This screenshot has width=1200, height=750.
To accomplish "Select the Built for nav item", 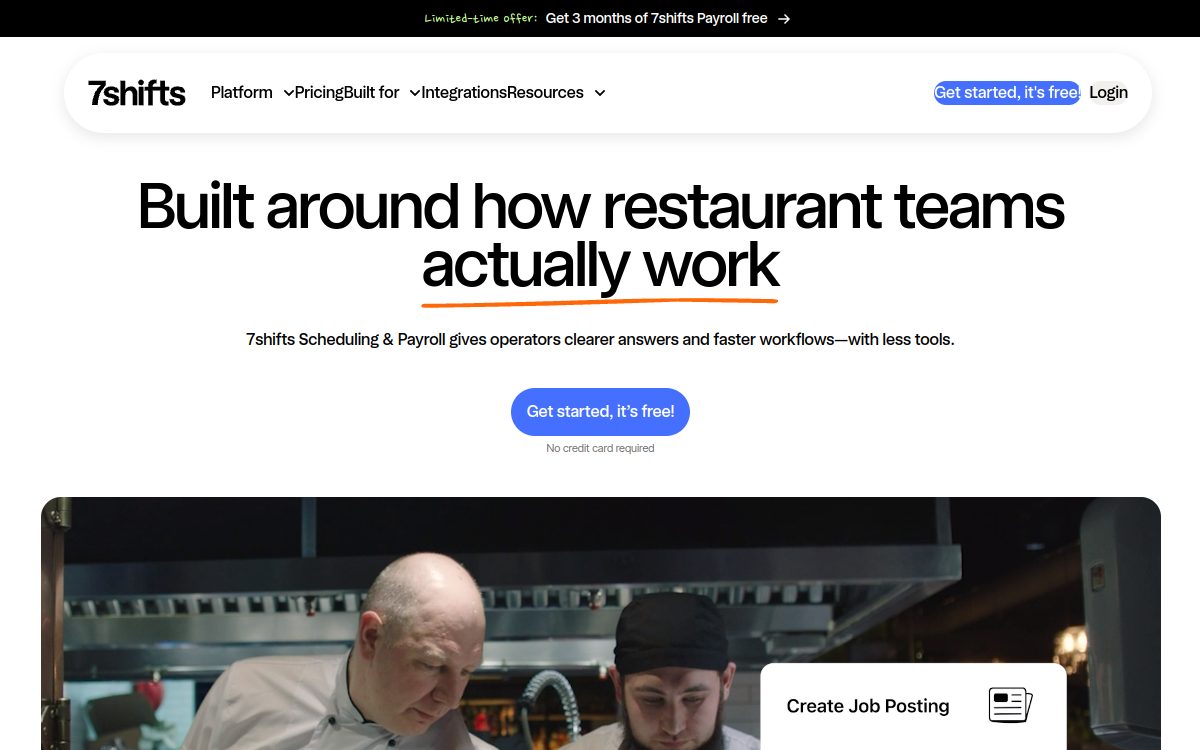I will tap(371, 93).
